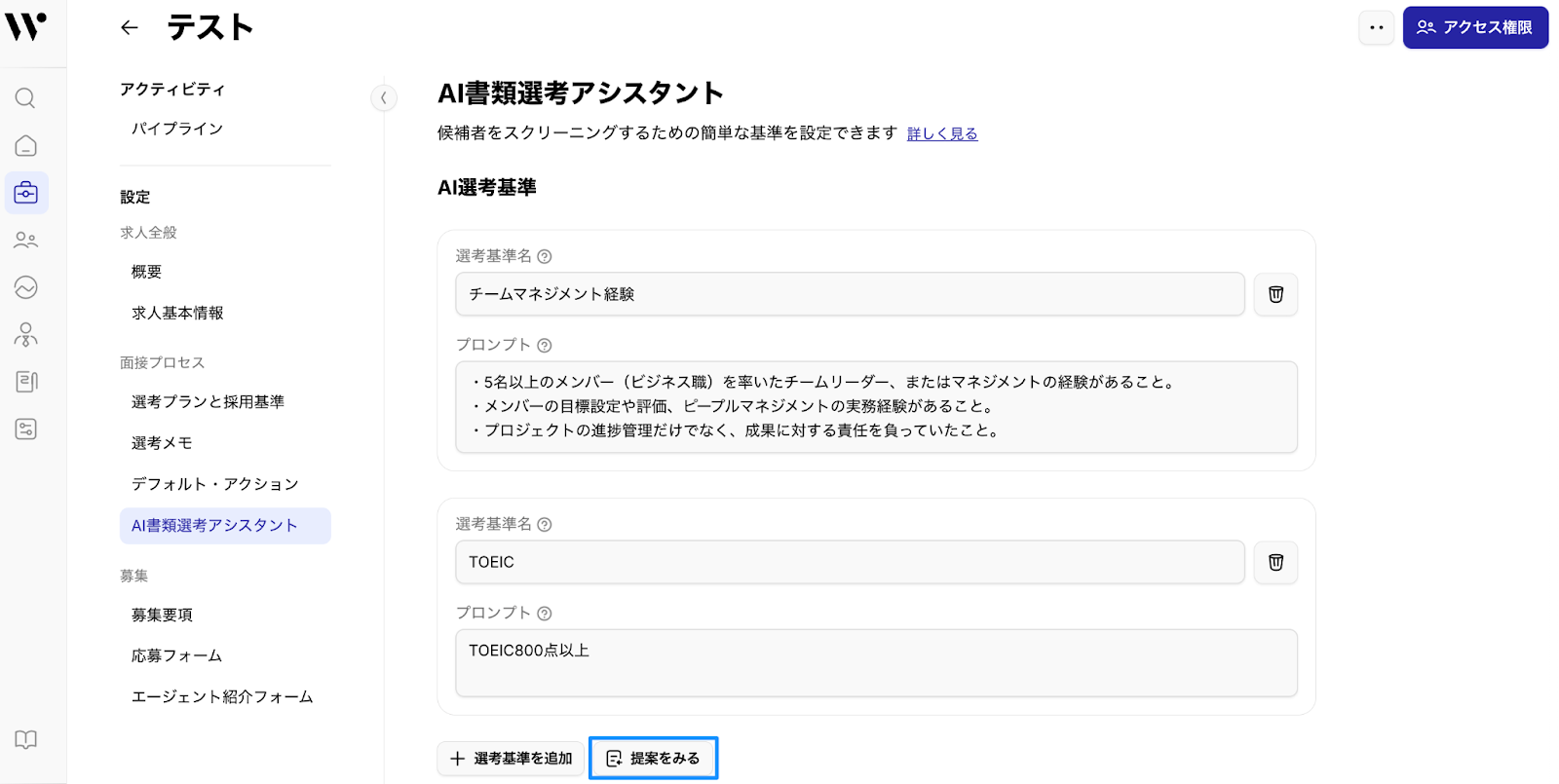
Task: Select 応募フォーム in the settings menu
Action: click(176, 655)
